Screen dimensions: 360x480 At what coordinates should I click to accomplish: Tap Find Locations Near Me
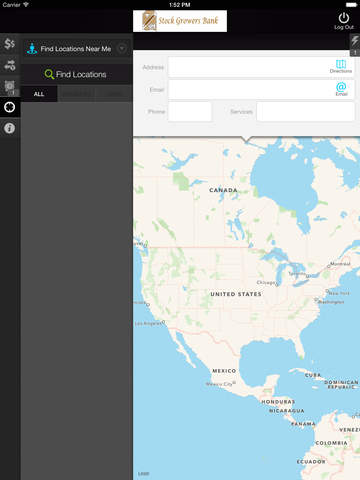(x=76, y=49)
